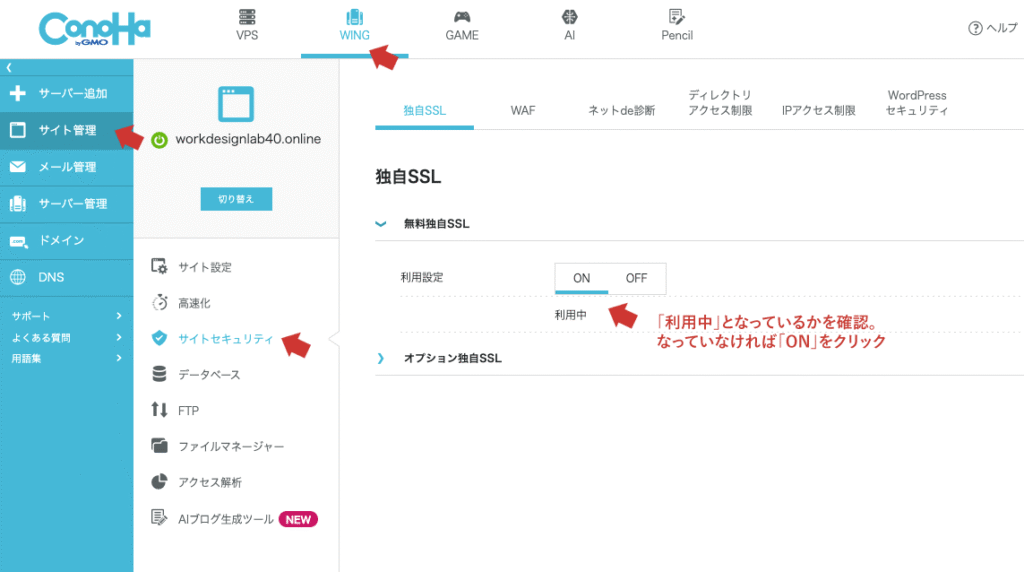Click the plus icon for サーバー追加
The width and height of the screenshot is (1024, 572).
pyautogui.click(x=18, y=93)
